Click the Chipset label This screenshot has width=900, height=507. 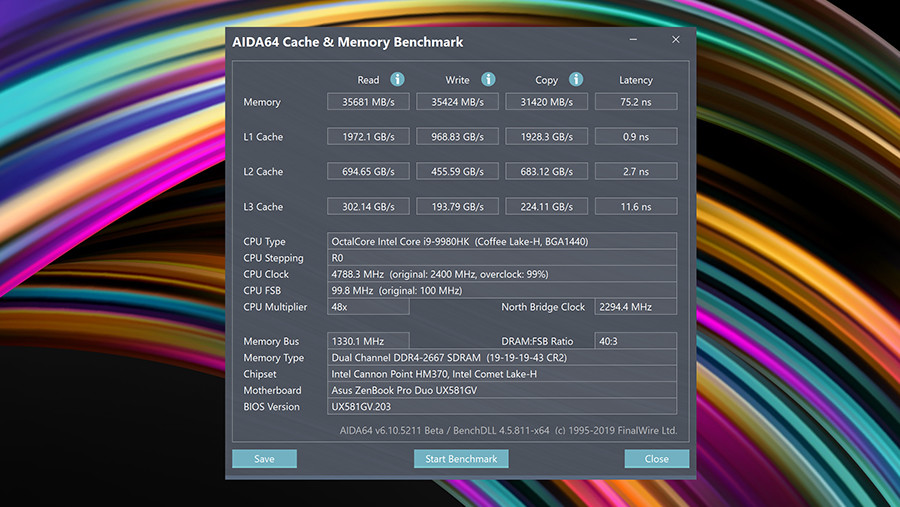pyautogui.click(x=259, y=374)
